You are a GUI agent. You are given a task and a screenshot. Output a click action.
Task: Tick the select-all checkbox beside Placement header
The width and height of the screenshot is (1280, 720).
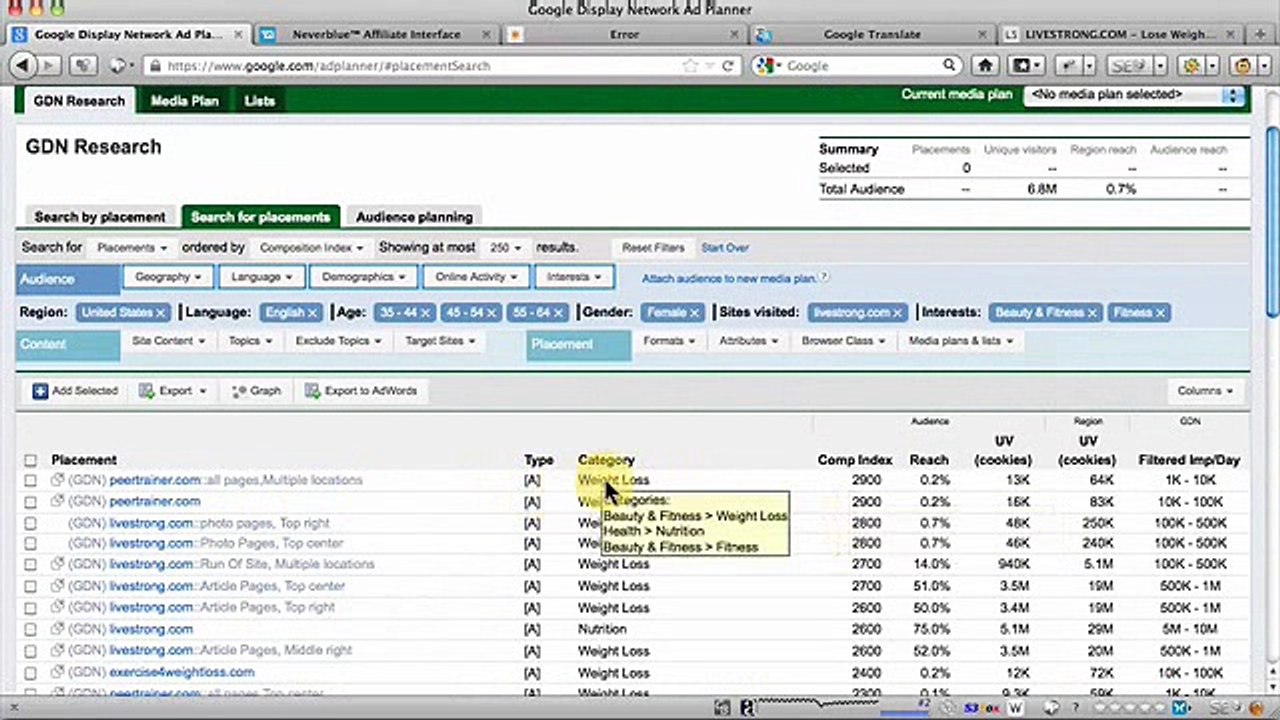pos(30,461)
